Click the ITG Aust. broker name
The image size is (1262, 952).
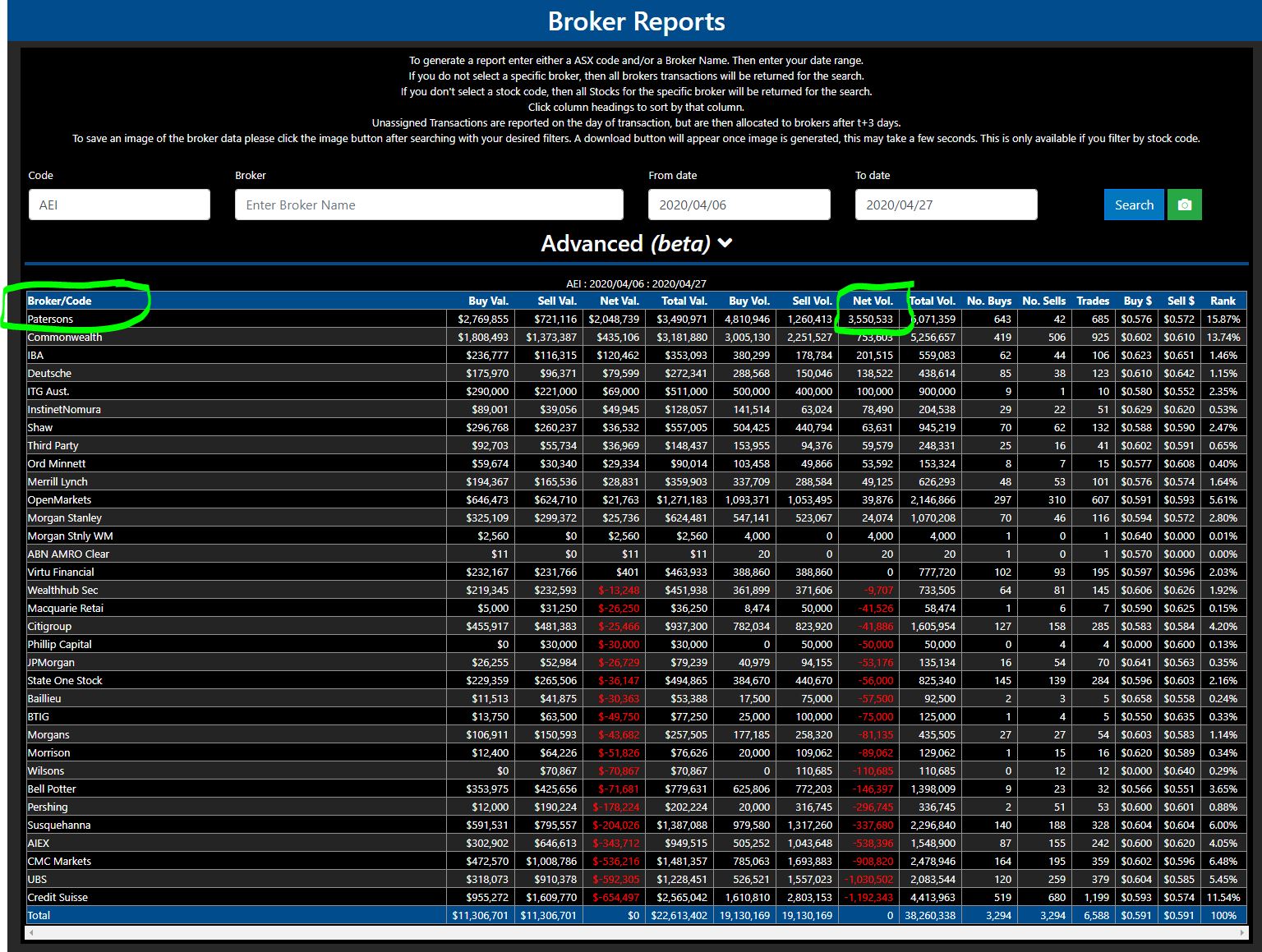pyautogui.click(x=48, y=391)
